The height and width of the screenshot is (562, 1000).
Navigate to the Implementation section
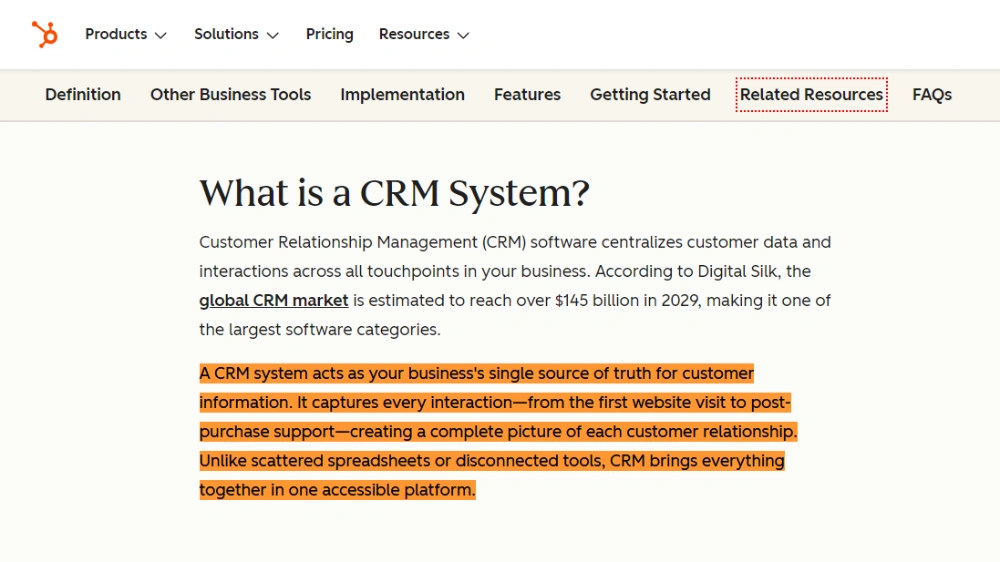coord(402,95)
